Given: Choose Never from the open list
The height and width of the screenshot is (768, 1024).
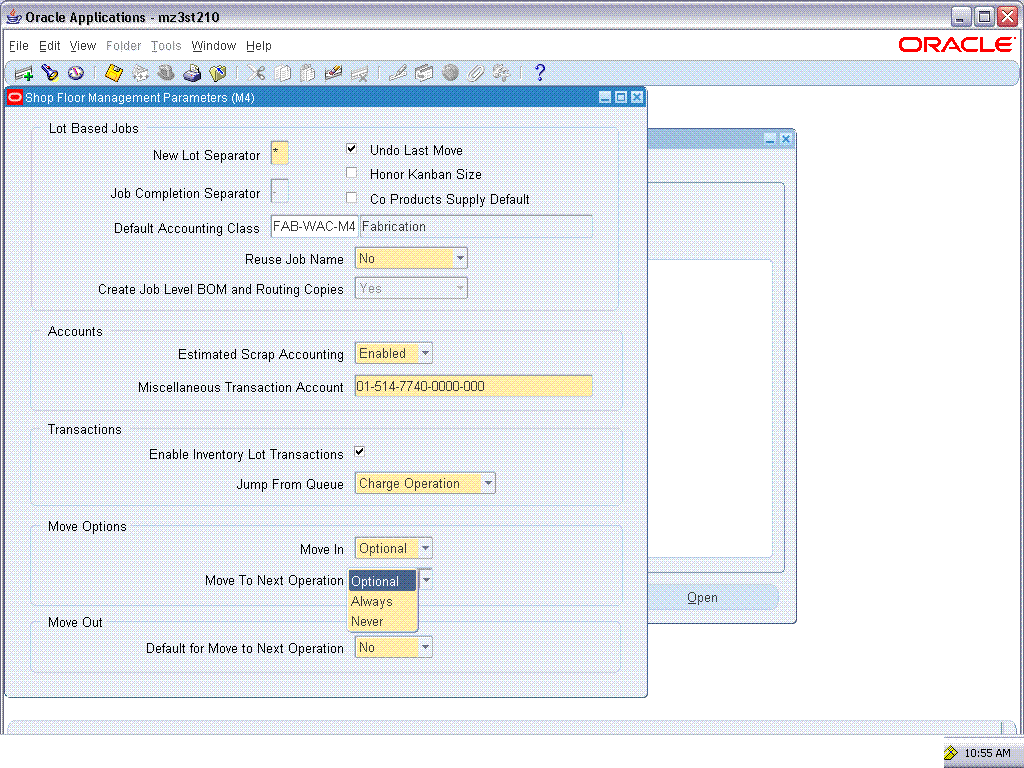Looking at the screenshot, I should click(383, 622).
